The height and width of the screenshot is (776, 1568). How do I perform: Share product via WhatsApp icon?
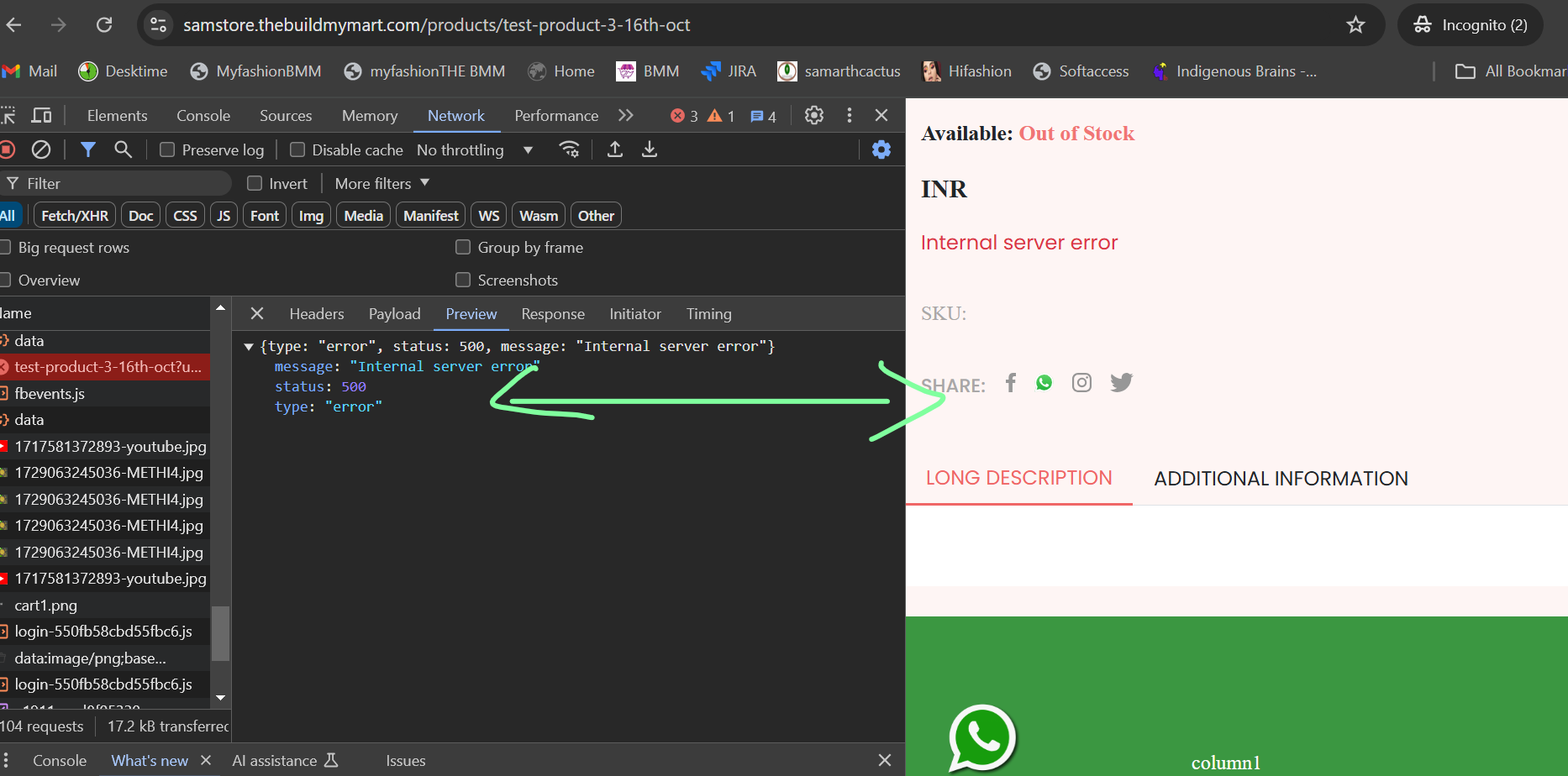pos(1044,383)
